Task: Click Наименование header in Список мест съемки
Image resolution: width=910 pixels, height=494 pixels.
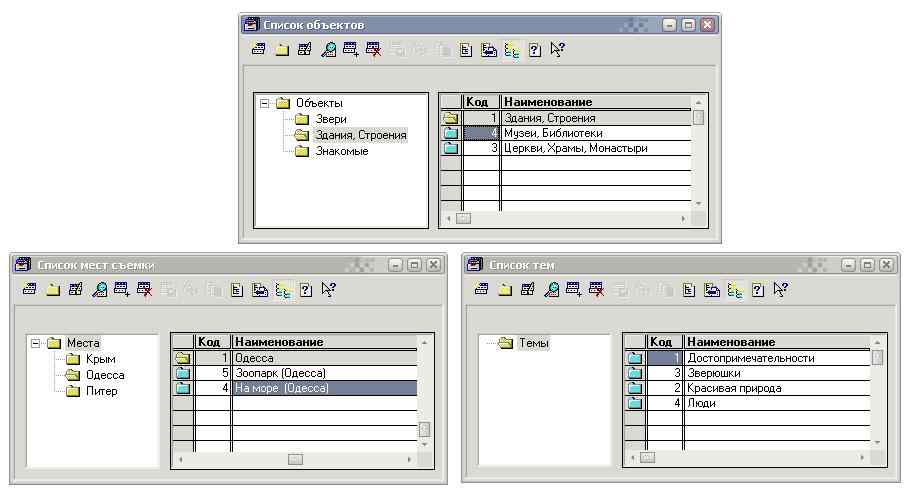Action: tap(324, 342)
